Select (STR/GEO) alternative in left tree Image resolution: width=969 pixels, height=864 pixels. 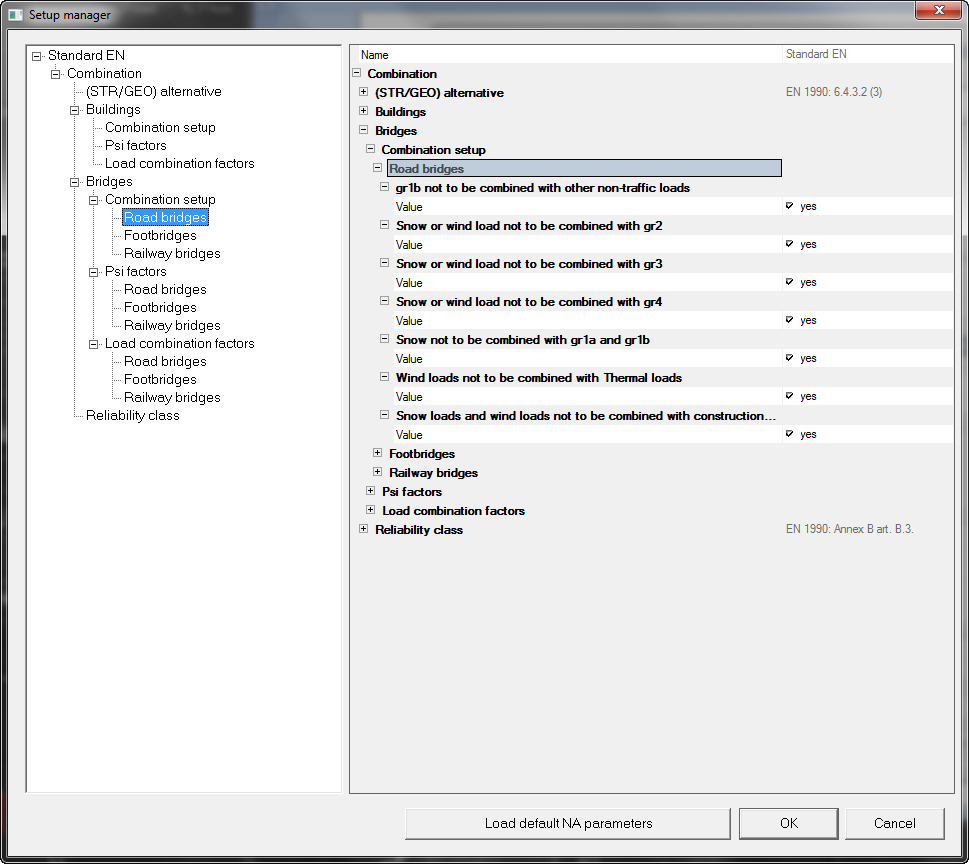[153, 91]
